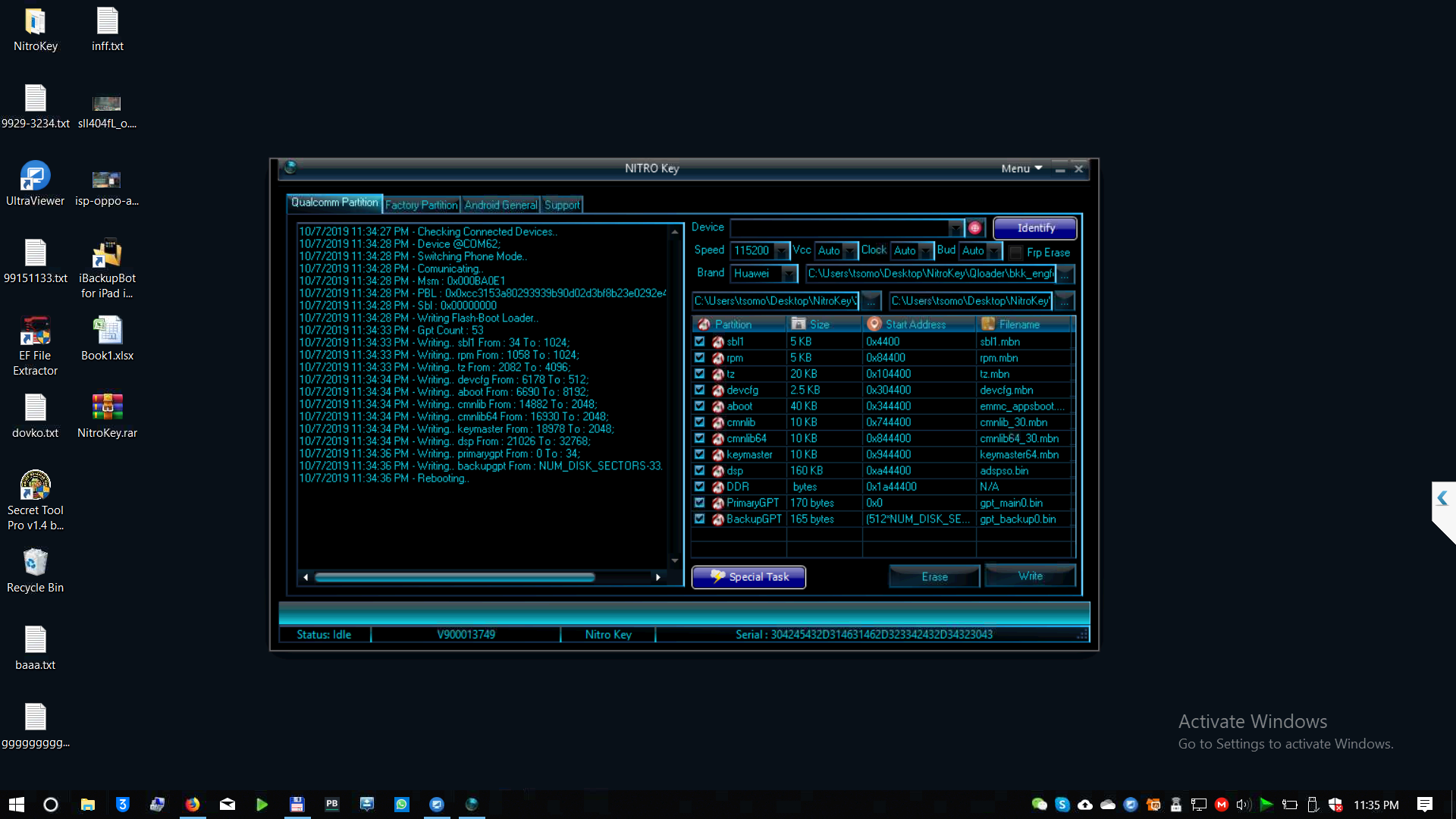Open WhatsApp from taskbar
This screenshot has width=1456, height=819.
pyautogui.click(x=402, y=805)
